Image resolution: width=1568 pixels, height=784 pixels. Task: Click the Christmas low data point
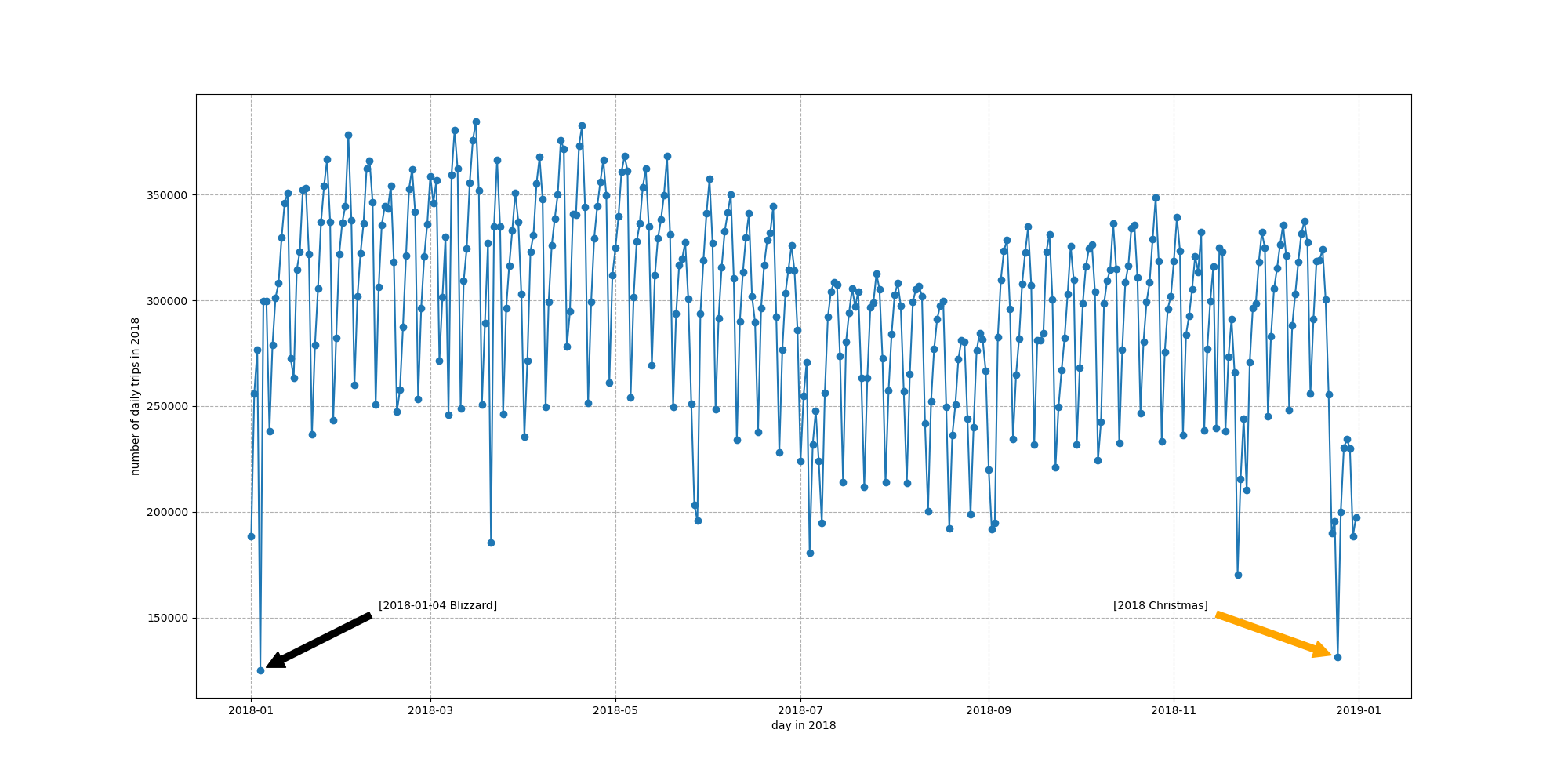[1338, 657]
